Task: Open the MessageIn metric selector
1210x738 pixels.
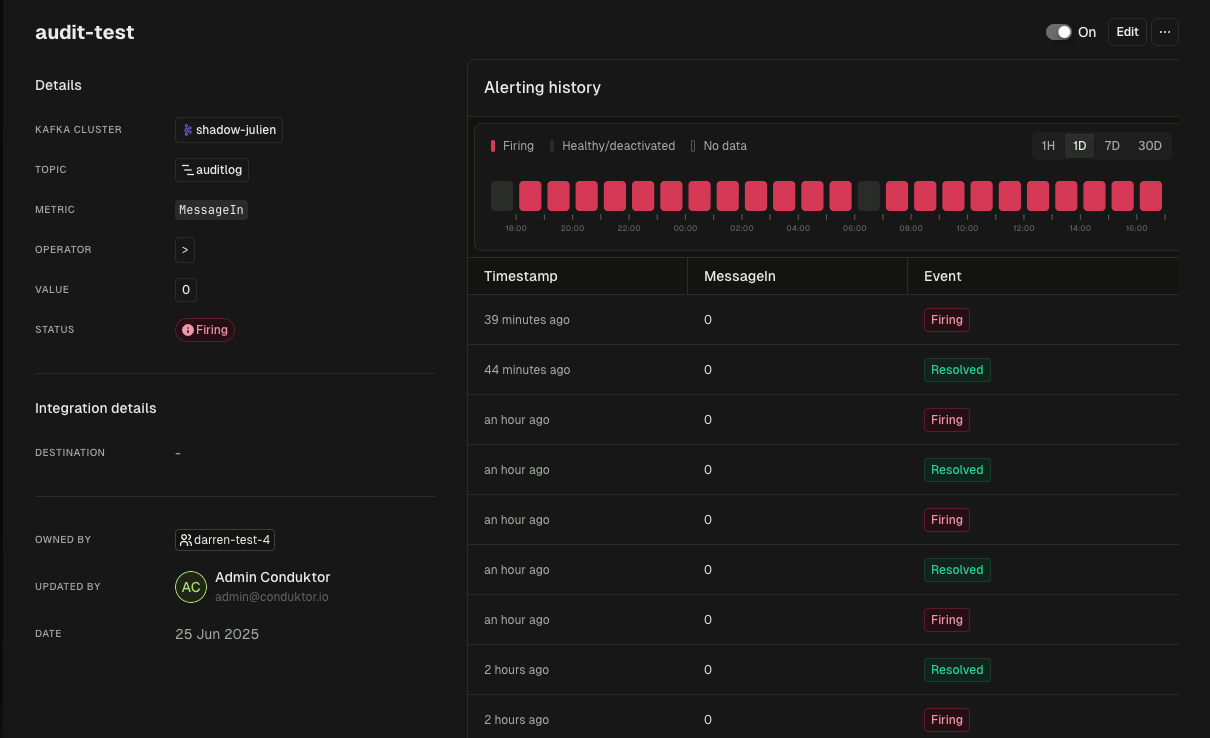Action: tap(210, 209)
